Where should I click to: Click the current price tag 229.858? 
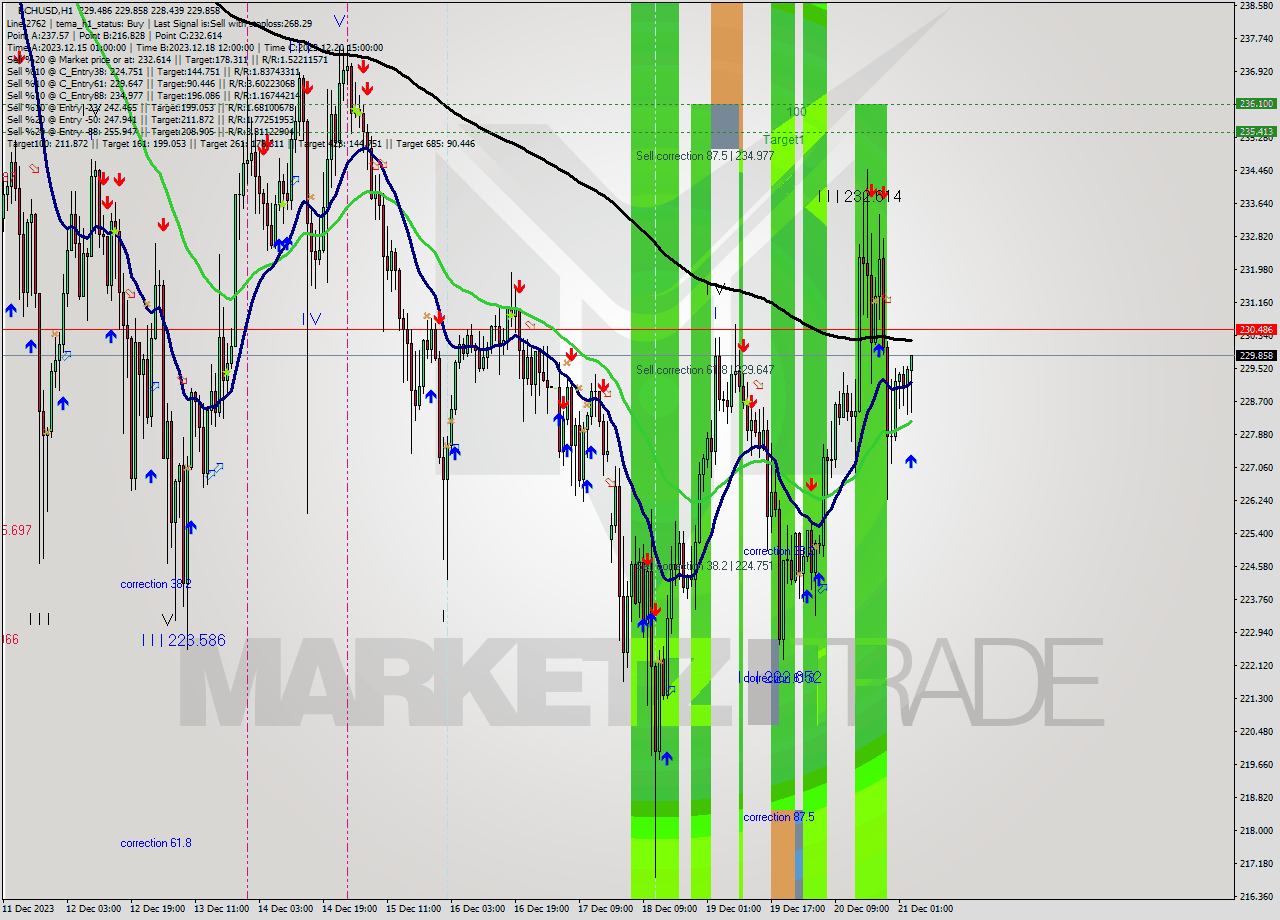pos(1256,355)
